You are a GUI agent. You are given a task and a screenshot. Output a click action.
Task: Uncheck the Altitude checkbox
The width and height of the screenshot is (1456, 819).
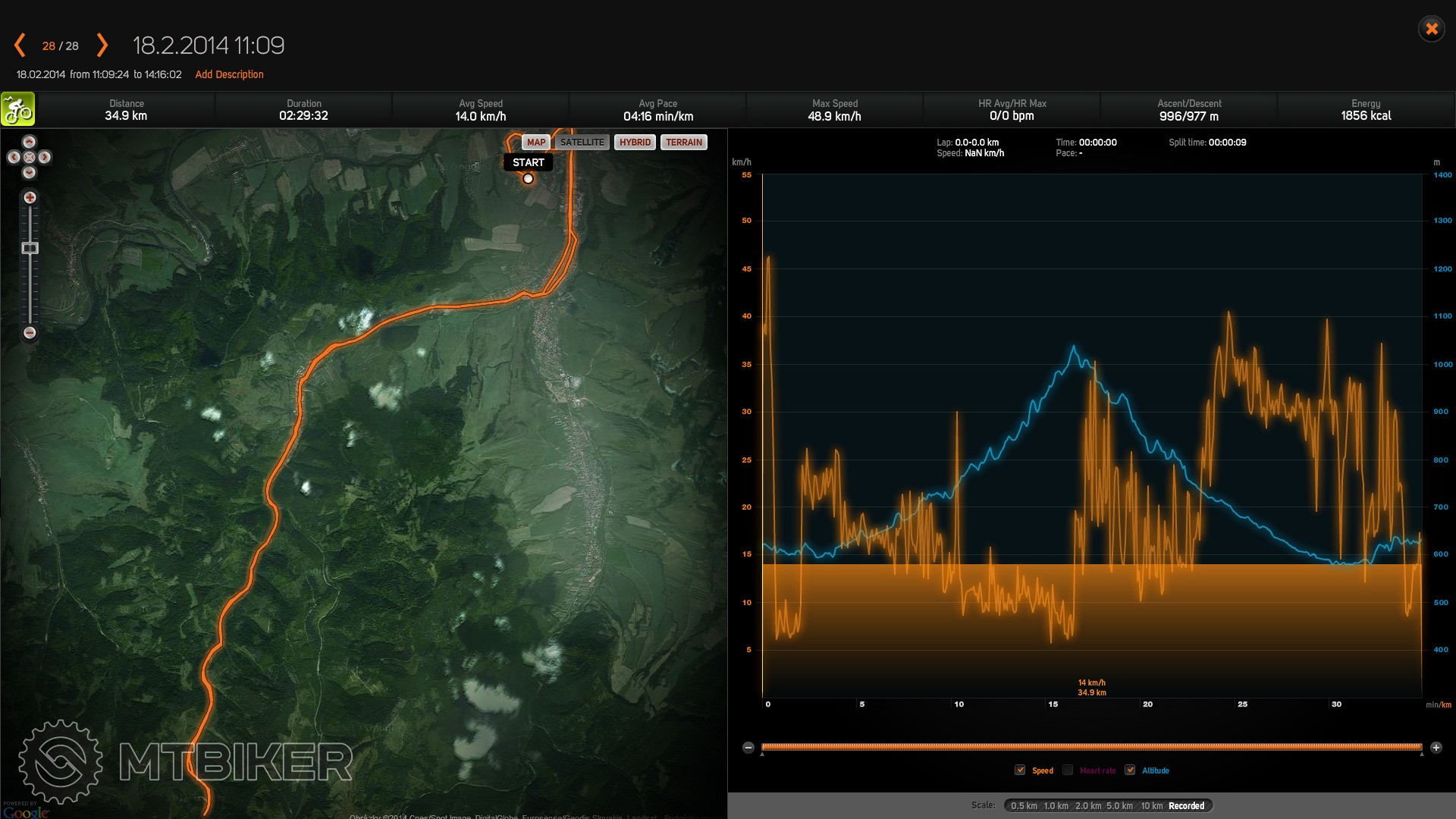point(1130,770)
